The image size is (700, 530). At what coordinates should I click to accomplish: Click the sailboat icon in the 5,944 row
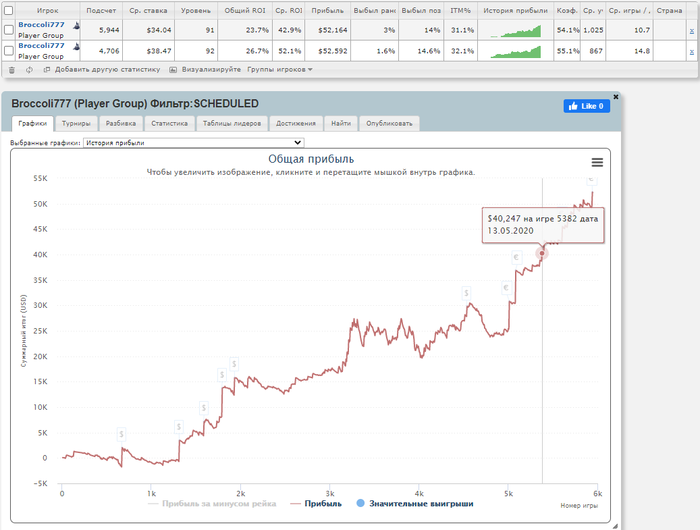pos(76,26)
